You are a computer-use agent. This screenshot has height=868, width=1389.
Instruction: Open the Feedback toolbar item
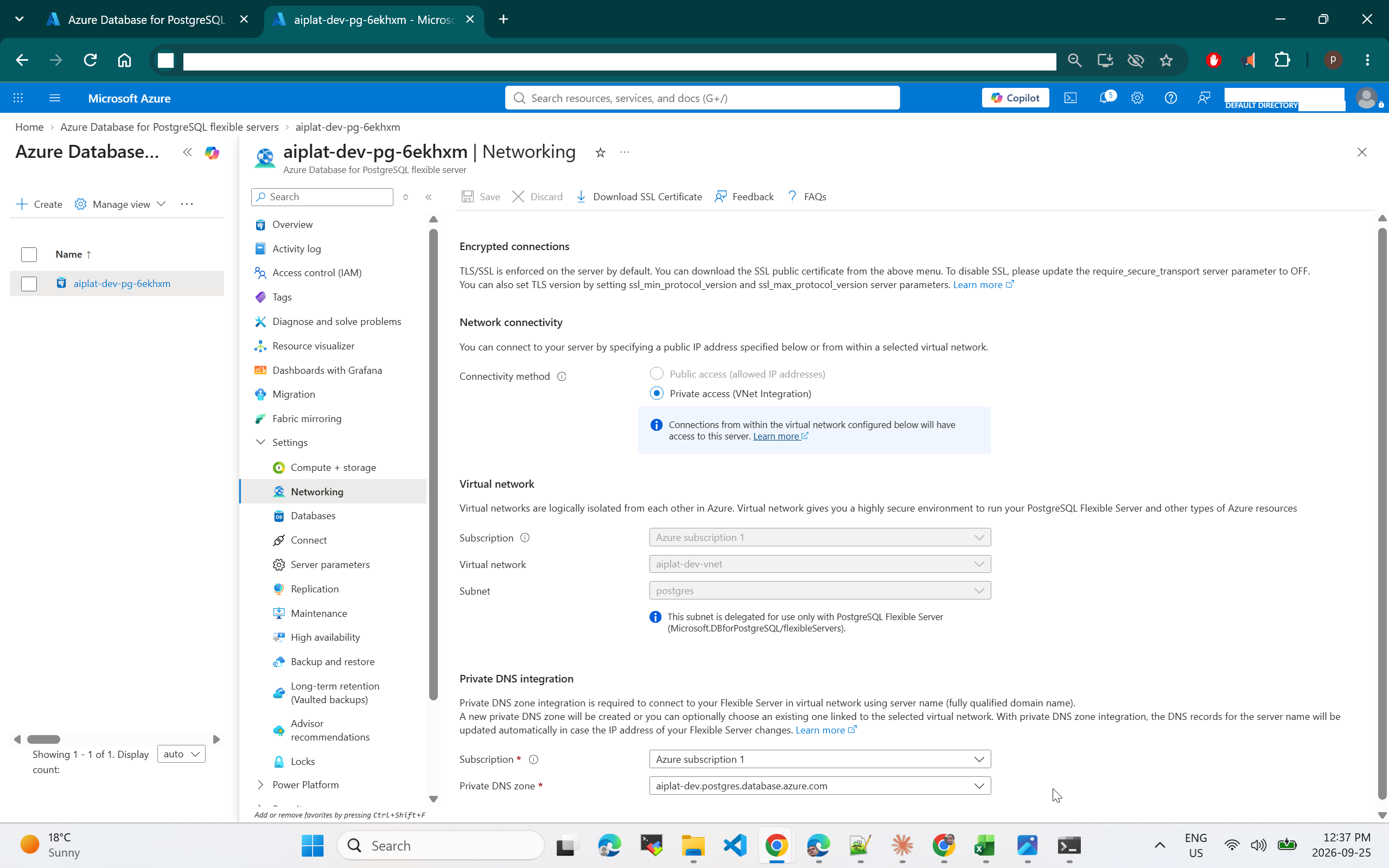click(744, 197)
